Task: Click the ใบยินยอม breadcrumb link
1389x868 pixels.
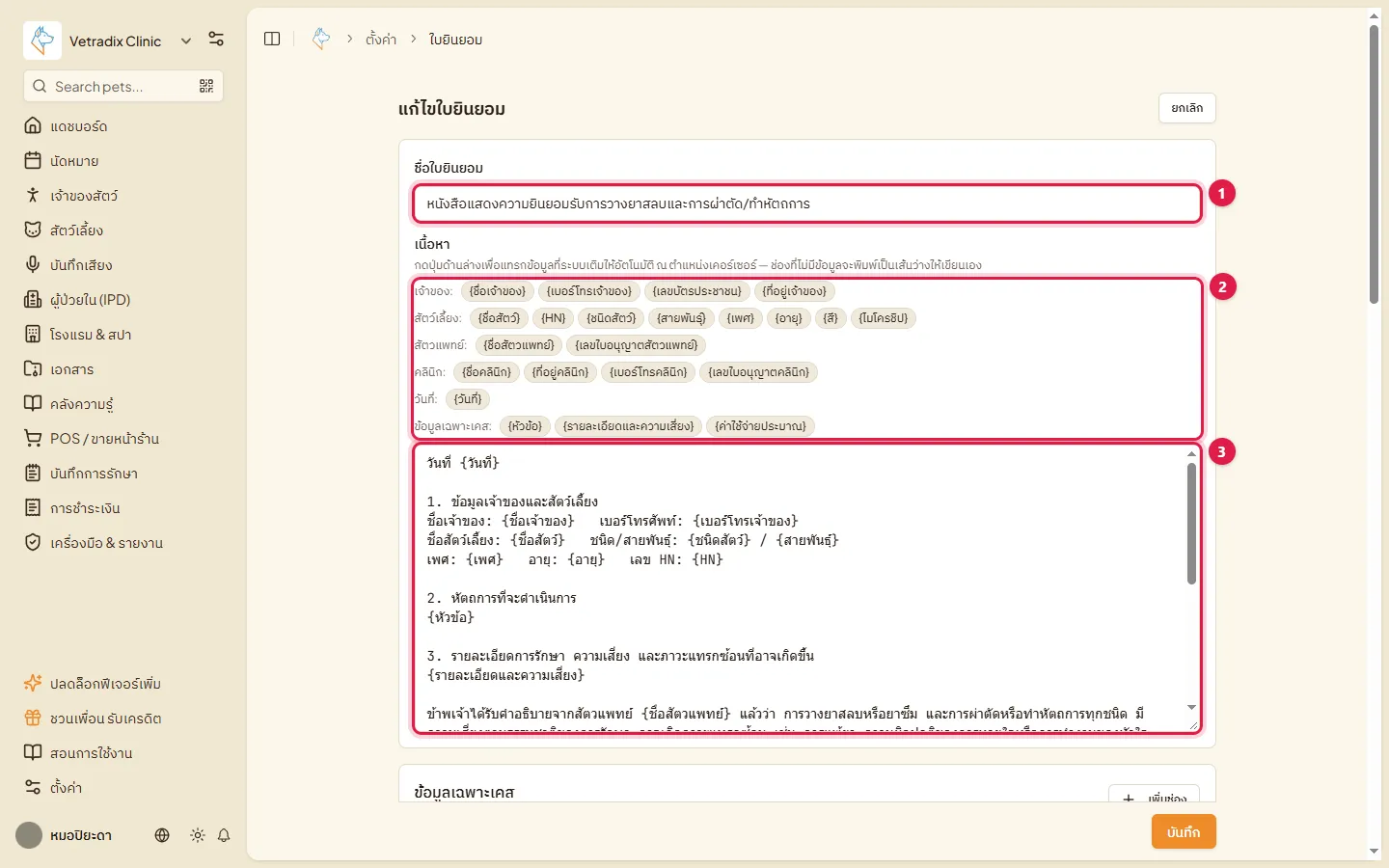Action: (x=455, y=40)
